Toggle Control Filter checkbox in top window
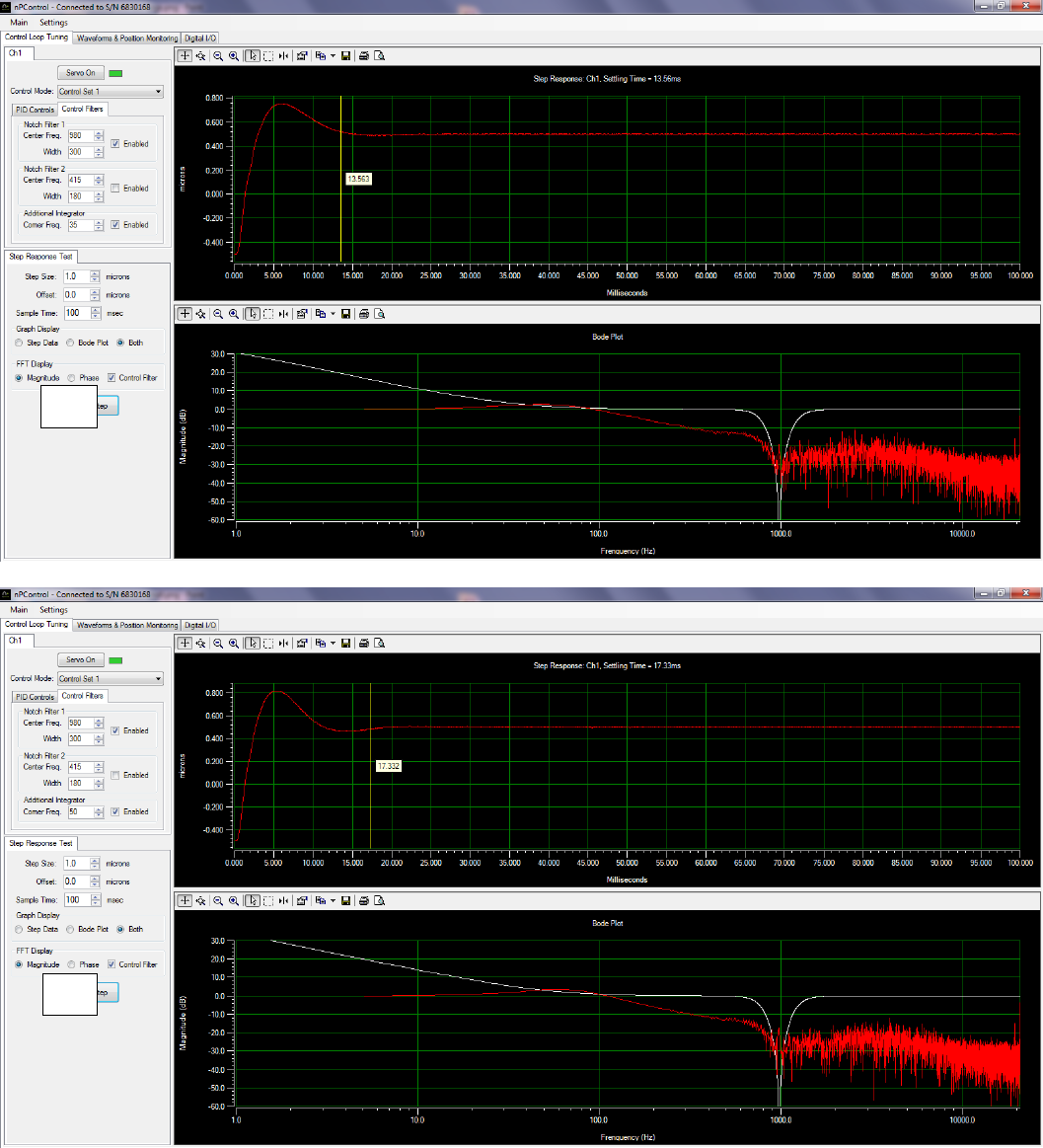Viewport: 1043px width, 1148px height. tap(112, 378)
